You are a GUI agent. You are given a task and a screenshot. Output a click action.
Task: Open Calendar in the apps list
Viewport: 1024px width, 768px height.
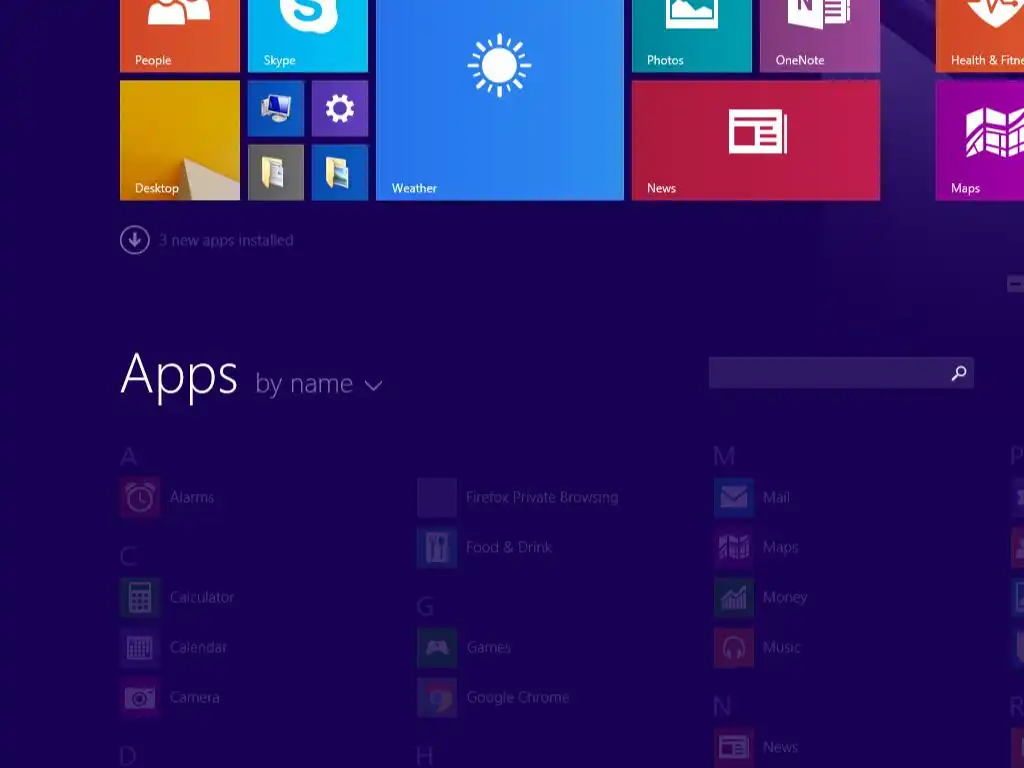174,647
